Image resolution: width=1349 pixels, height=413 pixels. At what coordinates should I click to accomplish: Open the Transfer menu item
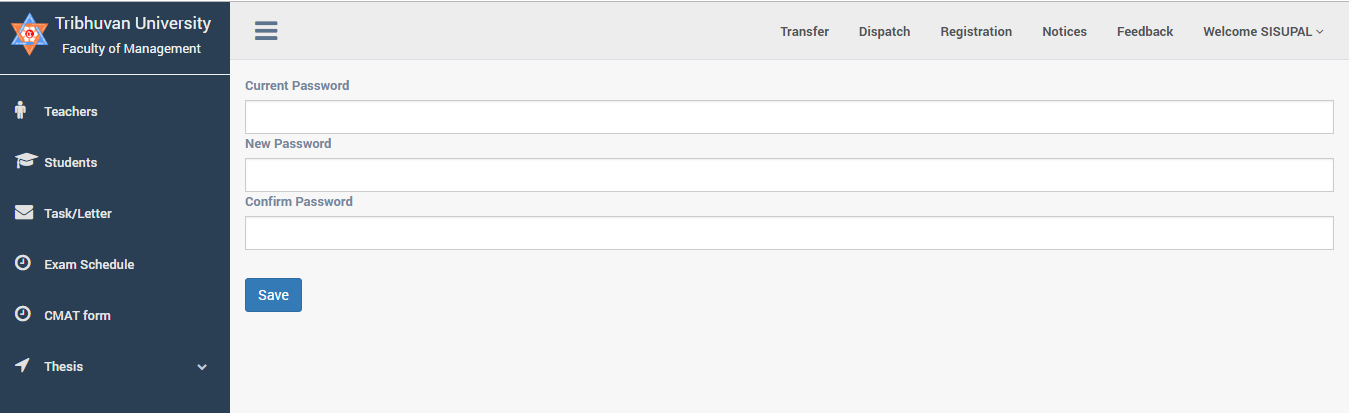click(x=804, y=32)
